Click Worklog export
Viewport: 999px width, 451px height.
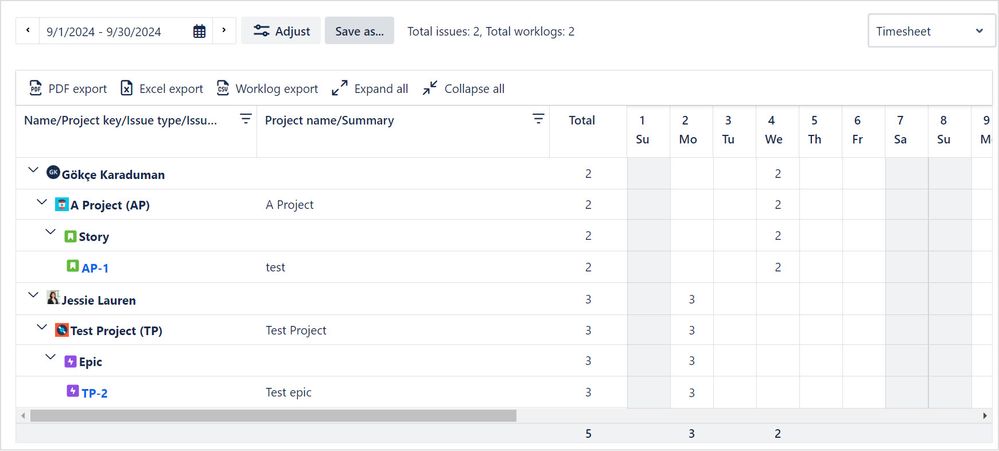click(x=267, y=89)
